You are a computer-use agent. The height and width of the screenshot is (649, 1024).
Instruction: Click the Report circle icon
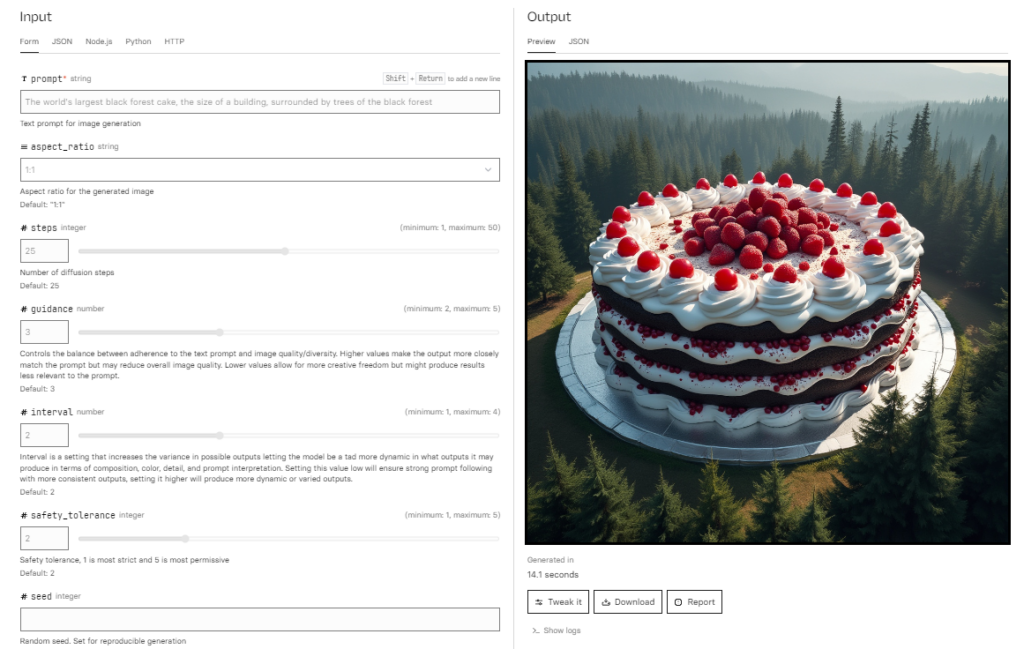pos(678,602)
